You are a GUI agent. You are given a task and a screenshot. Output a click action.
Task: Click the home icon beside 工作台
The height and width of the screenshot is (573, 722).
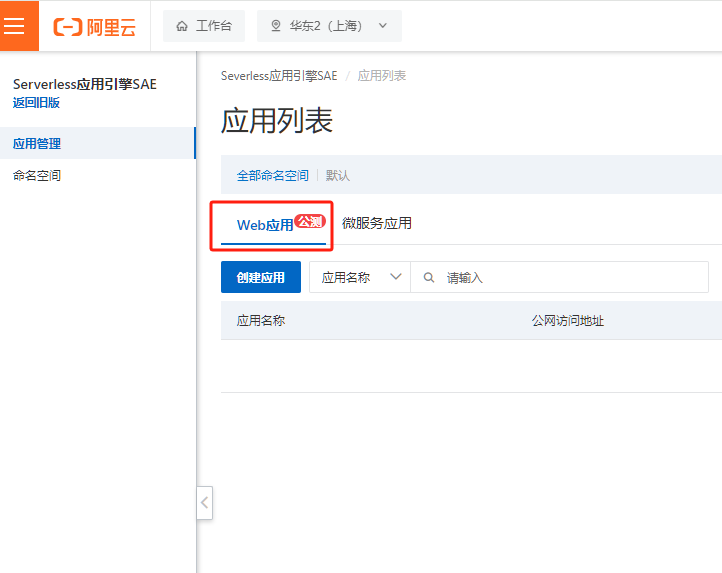coord(182,26)
